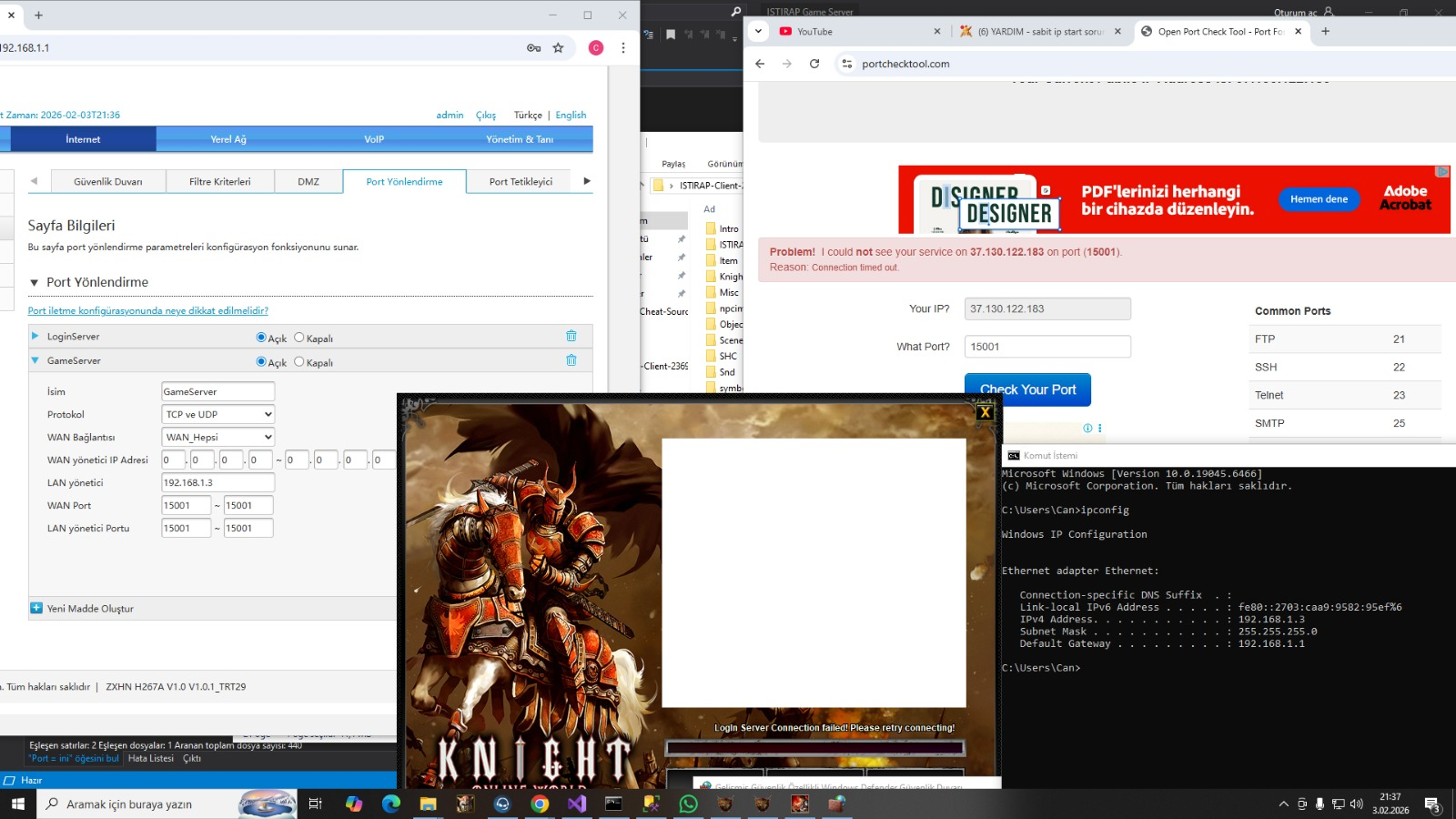
Task: Reload the portchecktool.com page
Action: click(814, 64)
